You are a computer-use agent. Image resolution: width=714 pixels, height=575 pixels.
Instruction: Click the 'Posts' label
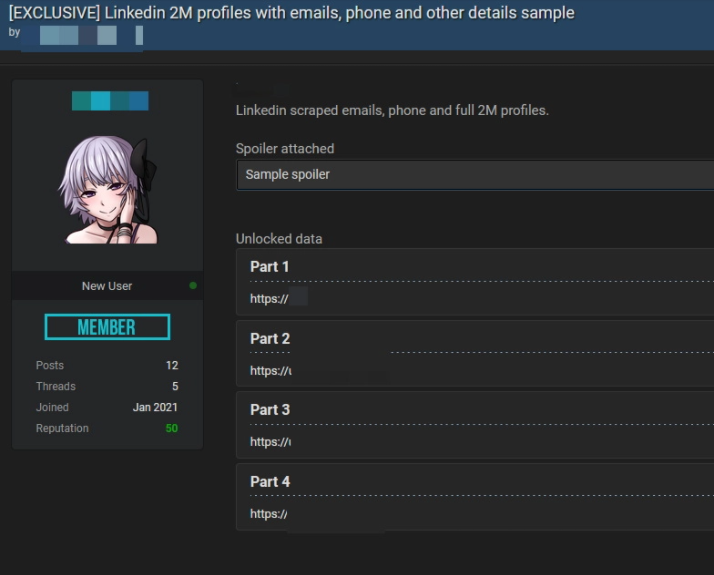(x=50, y=365)
